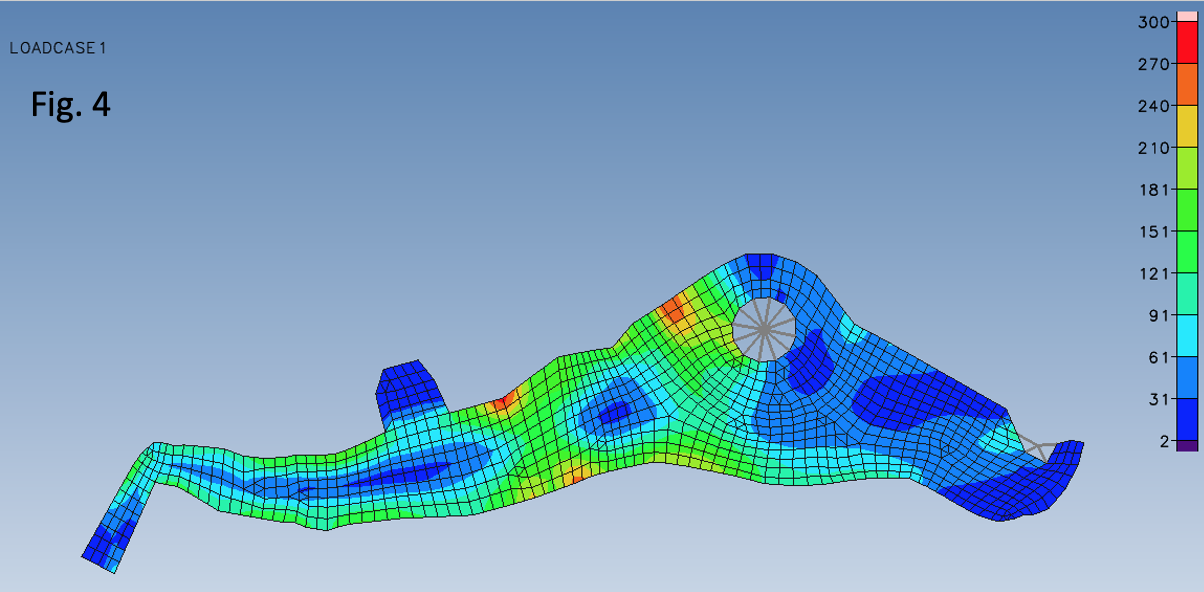Image resolution: width=1204 pixels, height=592 pixels.
Task: Click the LOADCASE 1 label
Action: (57, 48)
